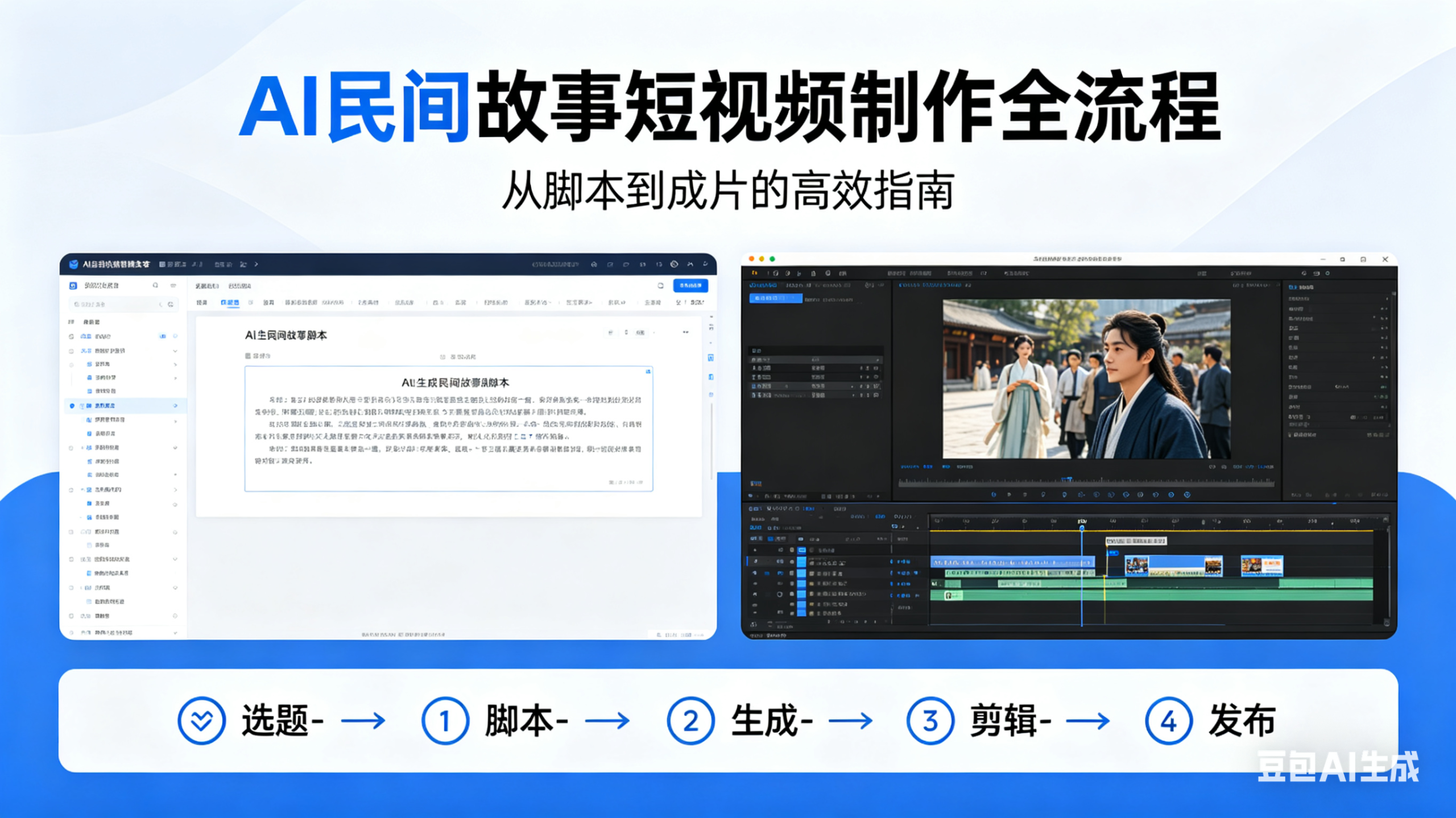Expand the chevron on the bottommost sidebar row

[x=175, y=633]
